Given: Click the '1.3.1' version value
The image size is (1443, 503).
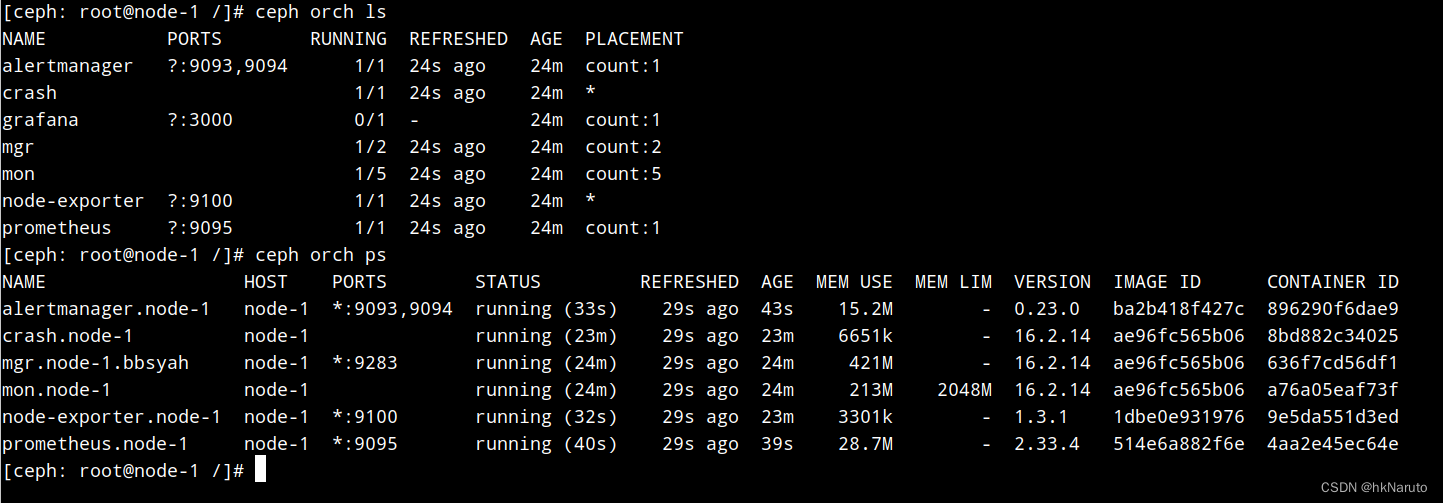Looking at the screenshot, I should [x=1041, y=417].
